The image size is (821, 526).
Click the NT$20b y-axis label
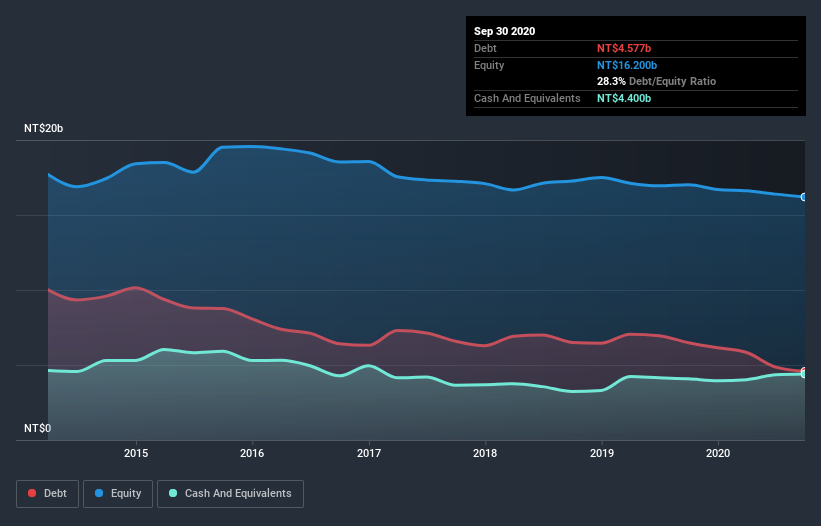pyautogui.click(x=43, y=128)
